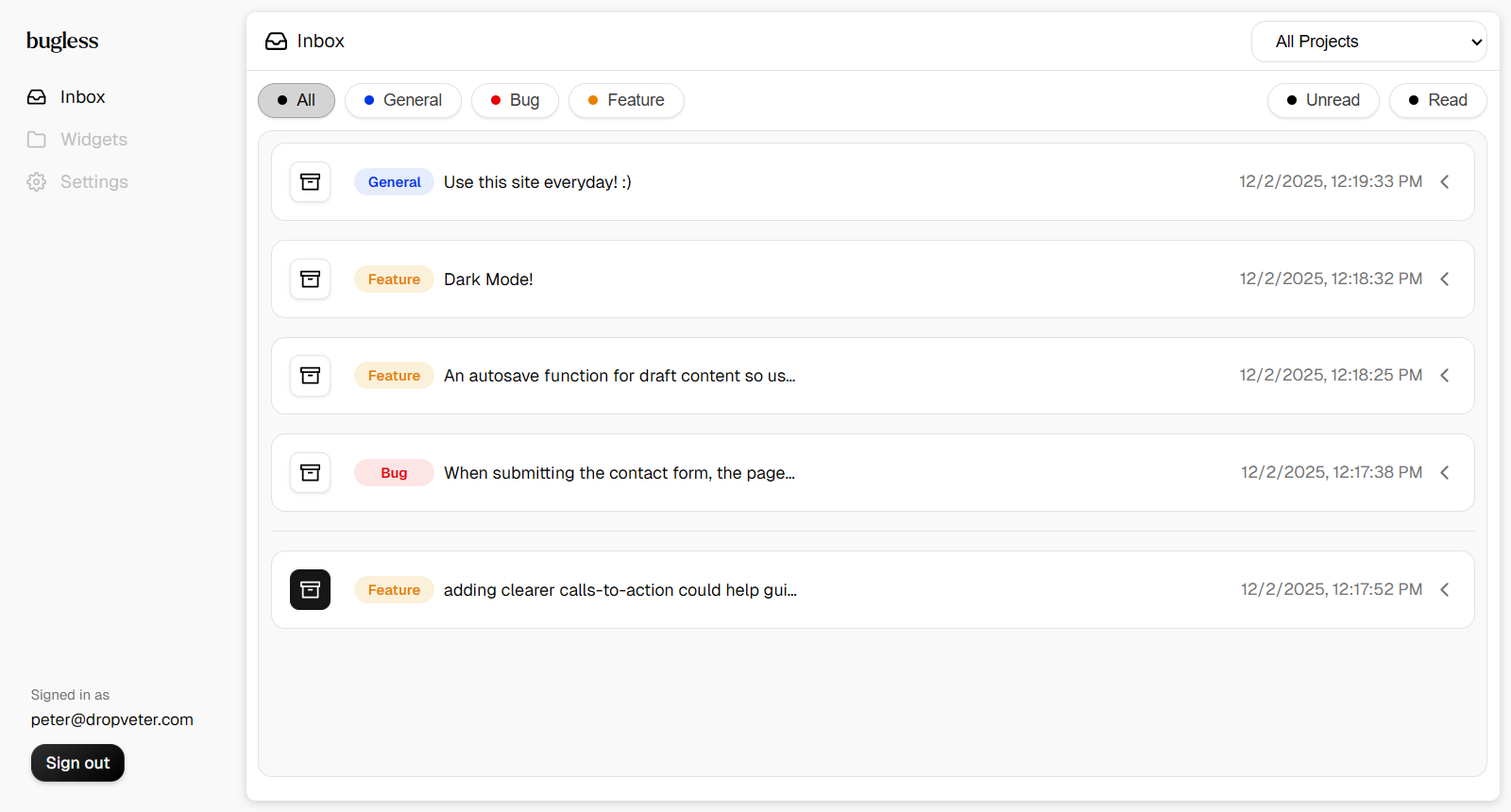Filter inbox by Feature category
The image size is (1511, 812).
point(626,100)
